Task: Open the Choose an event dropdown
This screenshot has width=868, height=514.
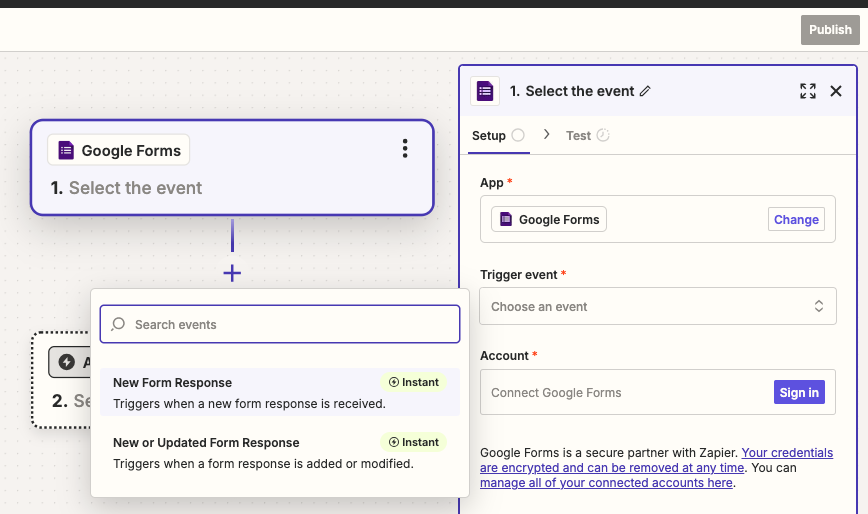Action: [658, 306]
